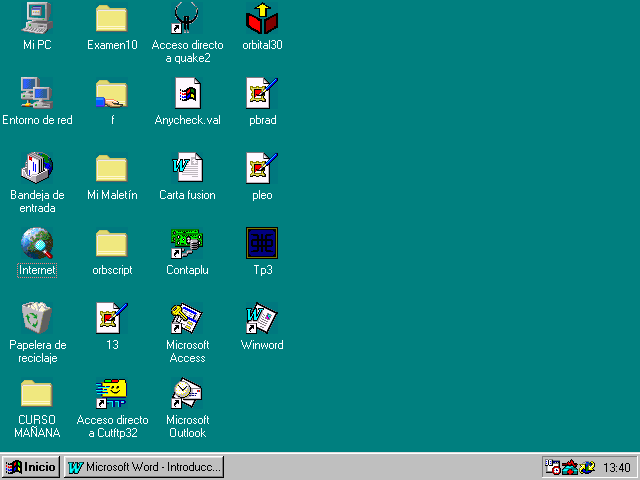The image size is (640, 480).
Task: Click the "Internet" label text
Action: tap(37, 270)
